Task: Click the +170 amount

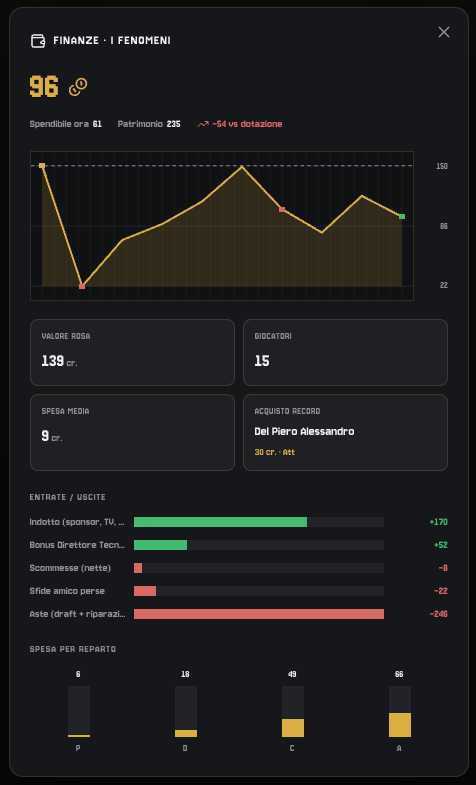Action: point(438,522)
